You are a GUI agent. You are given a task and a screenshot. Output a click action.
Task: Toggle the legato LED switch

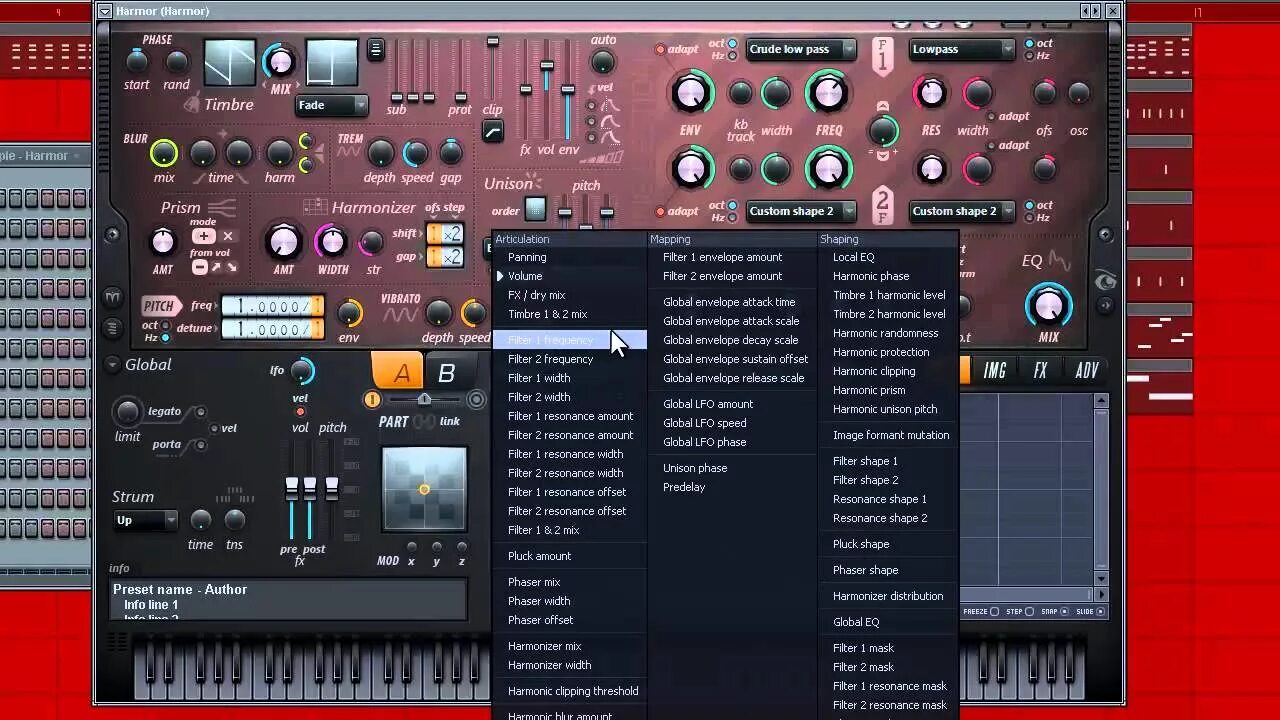pos(201,412)
